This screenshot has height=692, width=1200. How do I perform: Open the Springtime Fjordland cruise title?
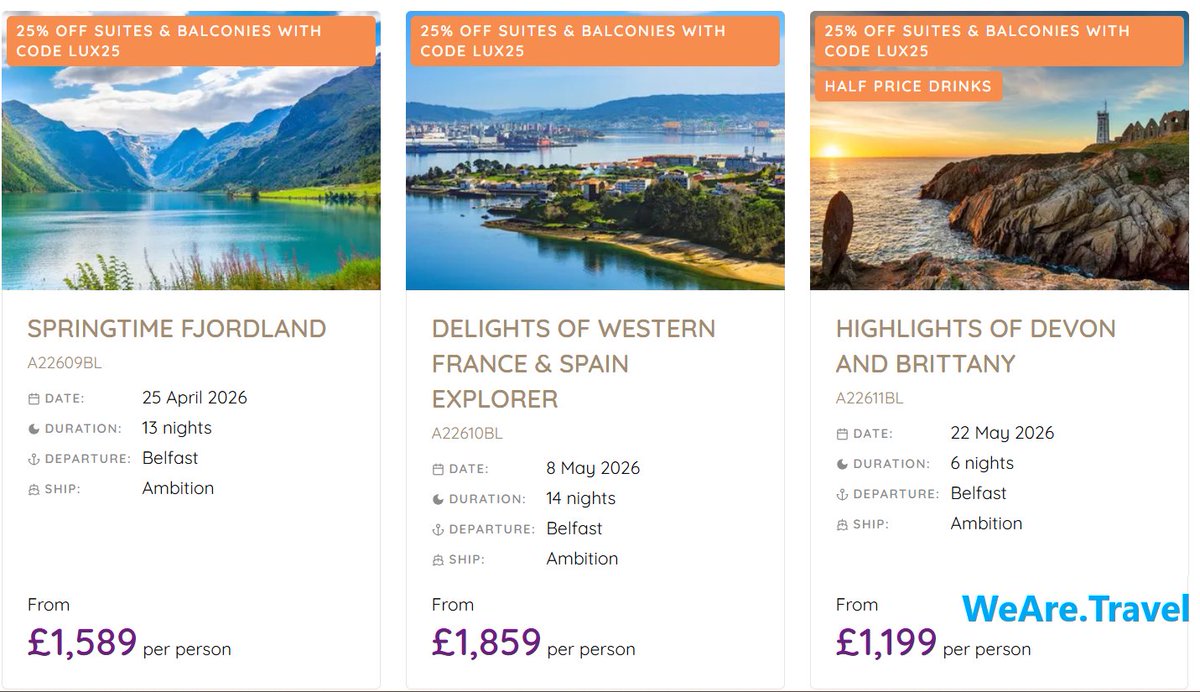coord(177,329)
